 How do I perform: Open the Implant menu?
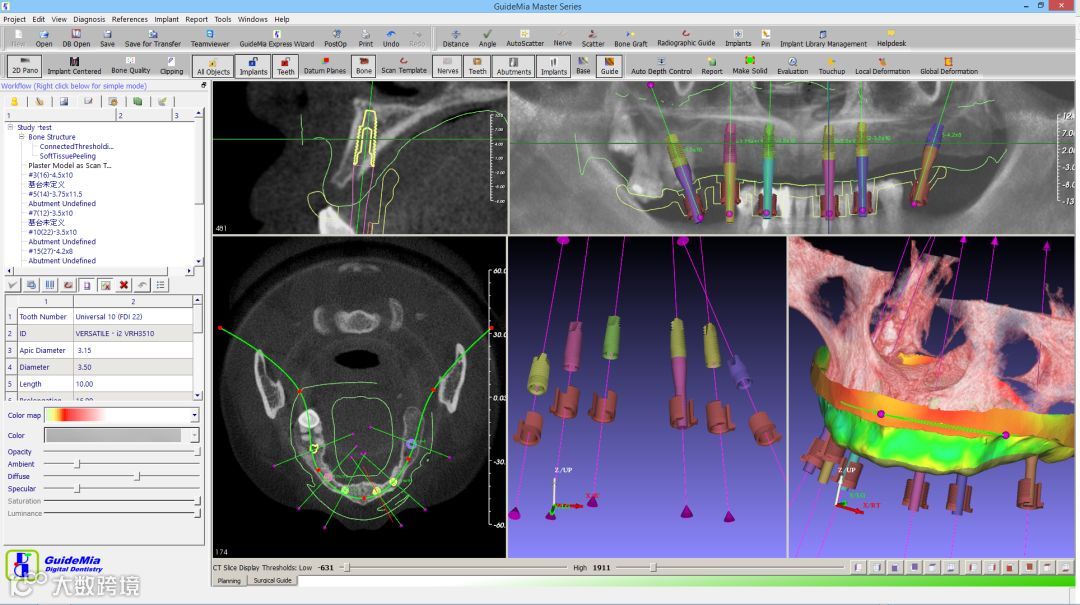tap(166, 19)
